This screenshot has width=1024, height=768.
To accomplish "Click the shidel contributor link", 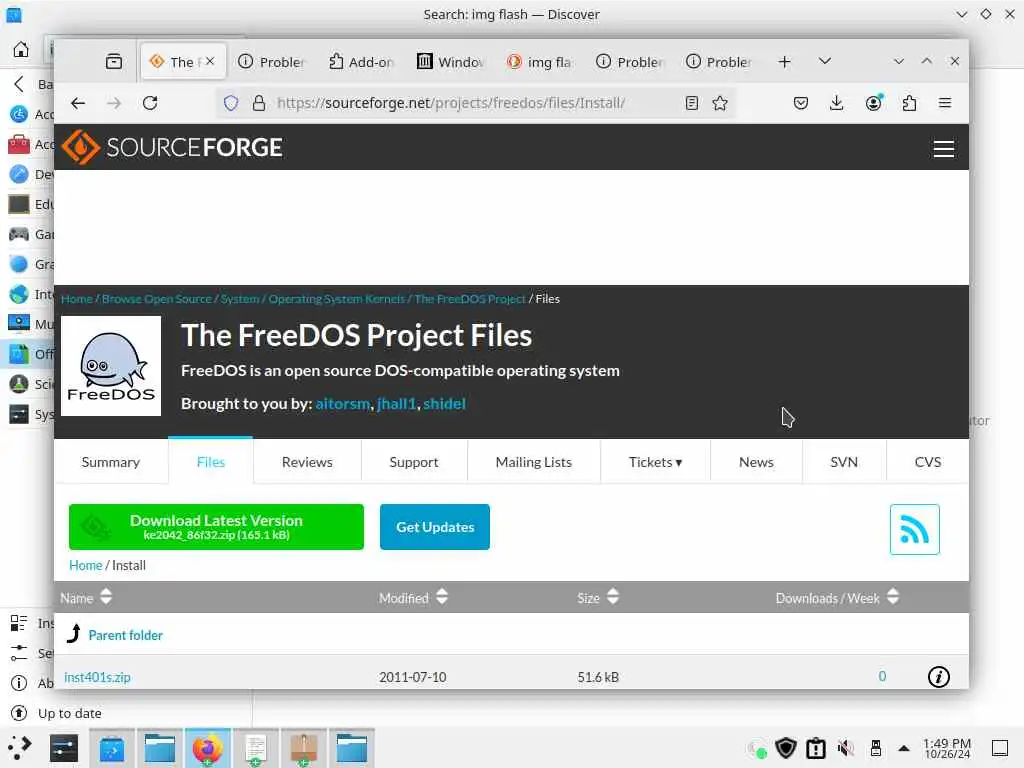I will click(x=444, y=404).
